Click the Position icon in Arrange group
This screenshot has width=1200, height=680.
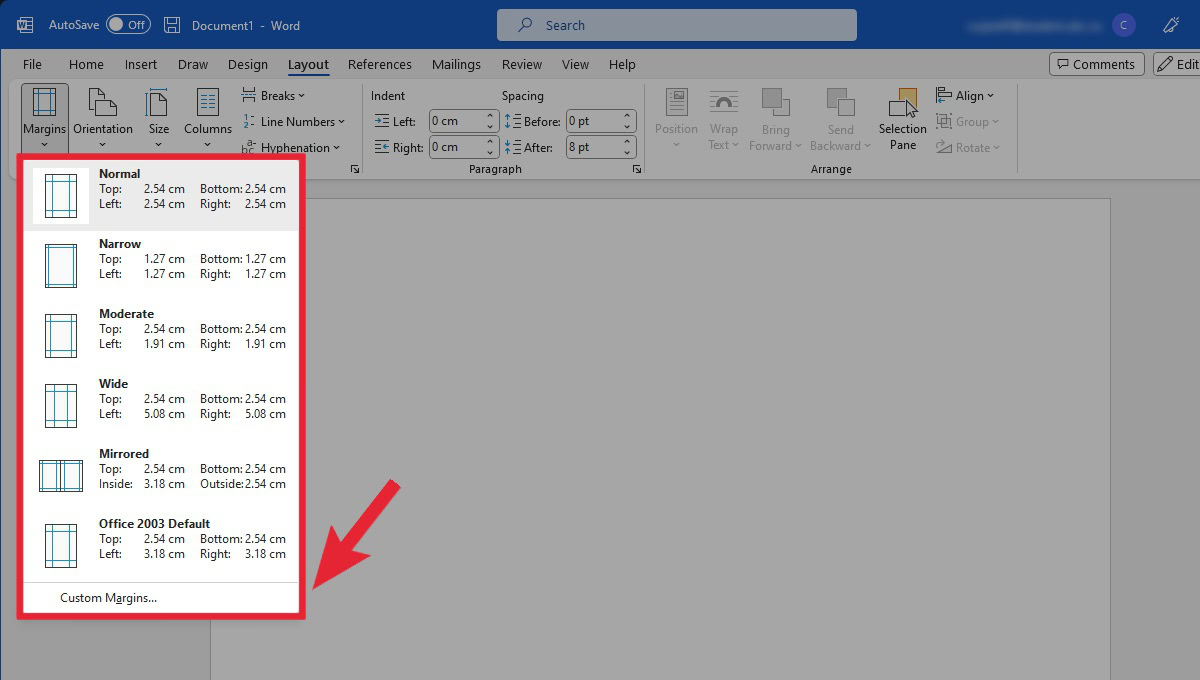[x=675, y=117]
